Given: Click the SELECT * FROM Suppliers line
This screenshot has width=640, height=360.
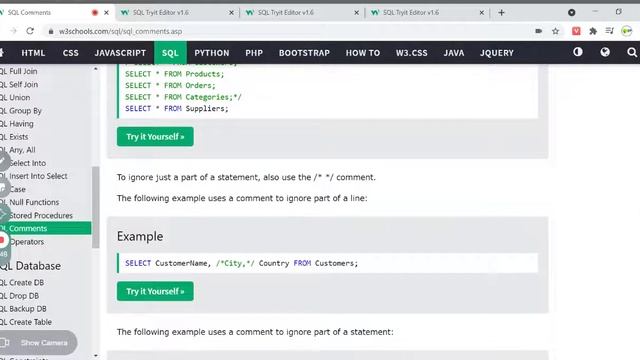Looking at the screenshot, I should (177, 109).
